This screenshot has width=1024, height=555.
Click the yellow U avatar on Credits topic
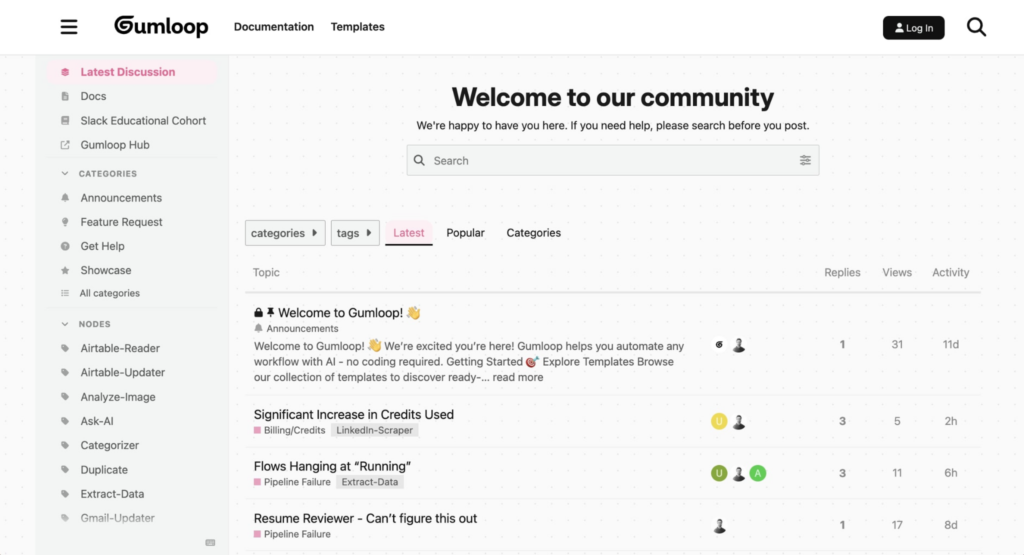click(719, 421)
